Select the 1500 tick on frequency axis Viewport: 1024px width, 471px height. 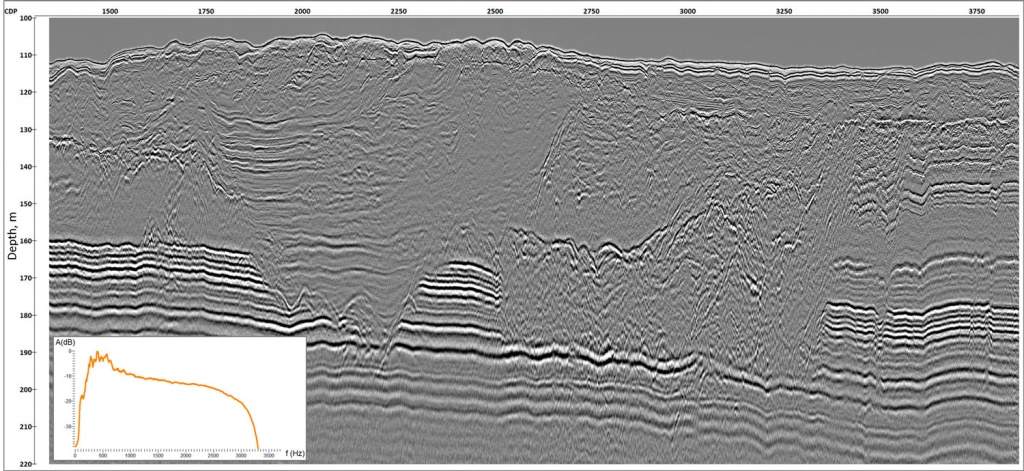point(159,456)
